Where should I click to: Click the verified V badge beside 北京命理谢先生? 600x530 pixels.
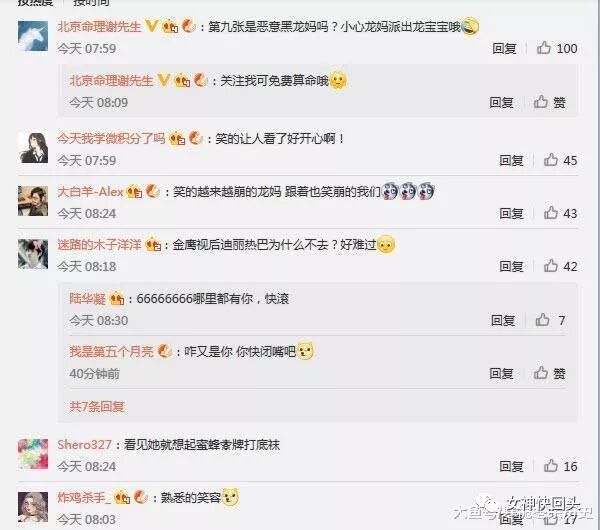pyautogui.click(x=152, y=26)
